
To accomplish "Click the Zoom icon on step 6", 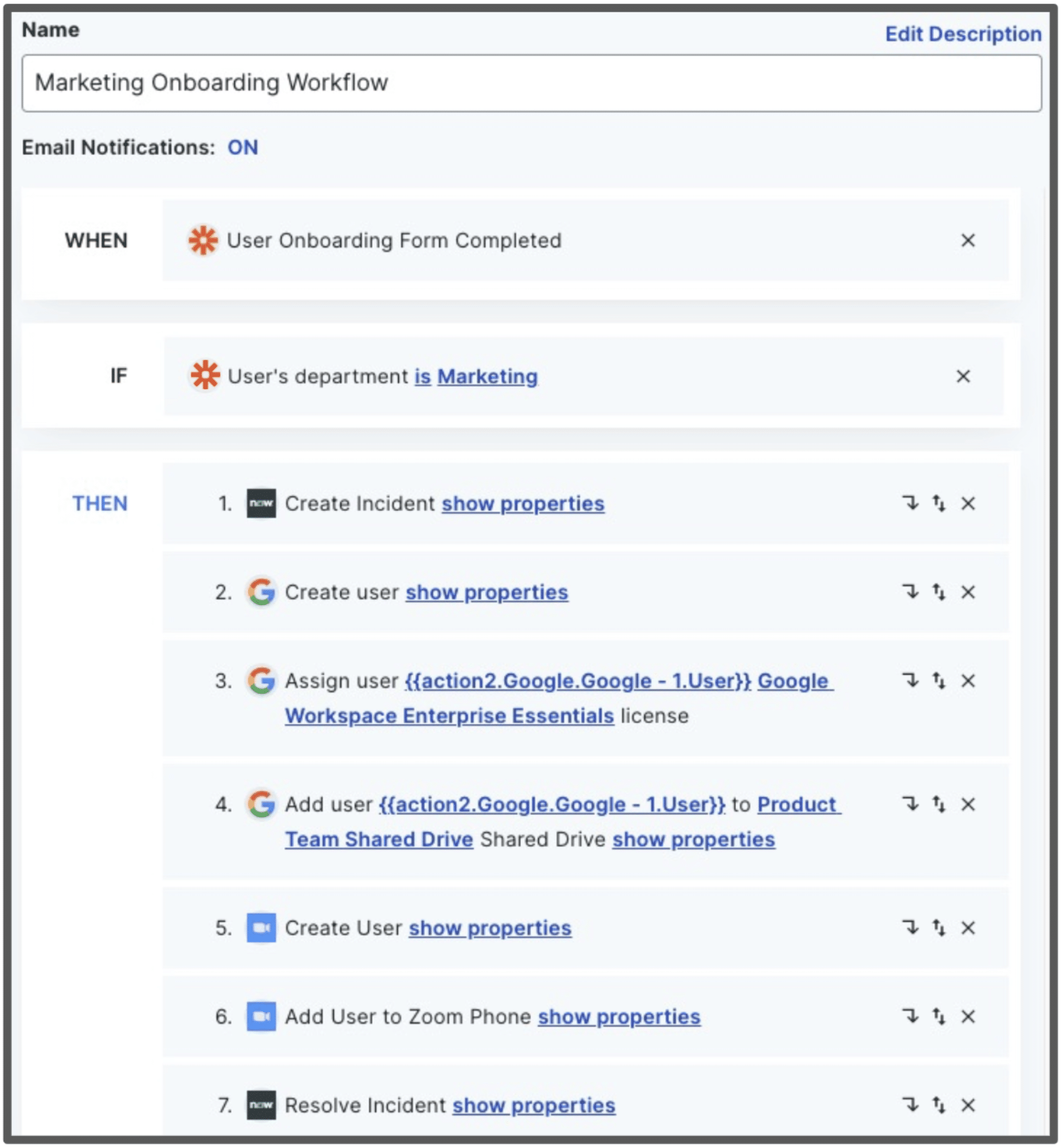I will (x=261, y=1017).
